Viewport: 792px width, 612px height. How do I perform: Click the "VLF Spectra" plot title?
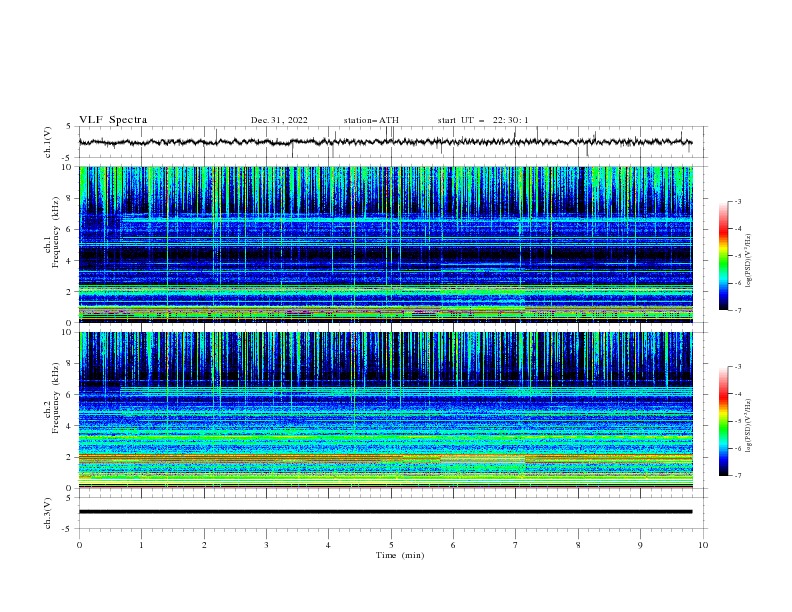pos(113,120)
